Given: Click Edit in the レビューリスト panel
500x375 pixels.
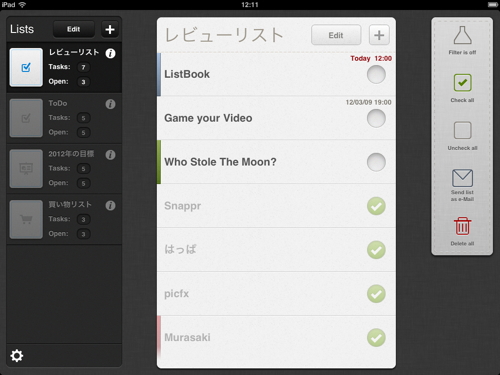Looking at the screenshot, I should click(x=336, y=35).
